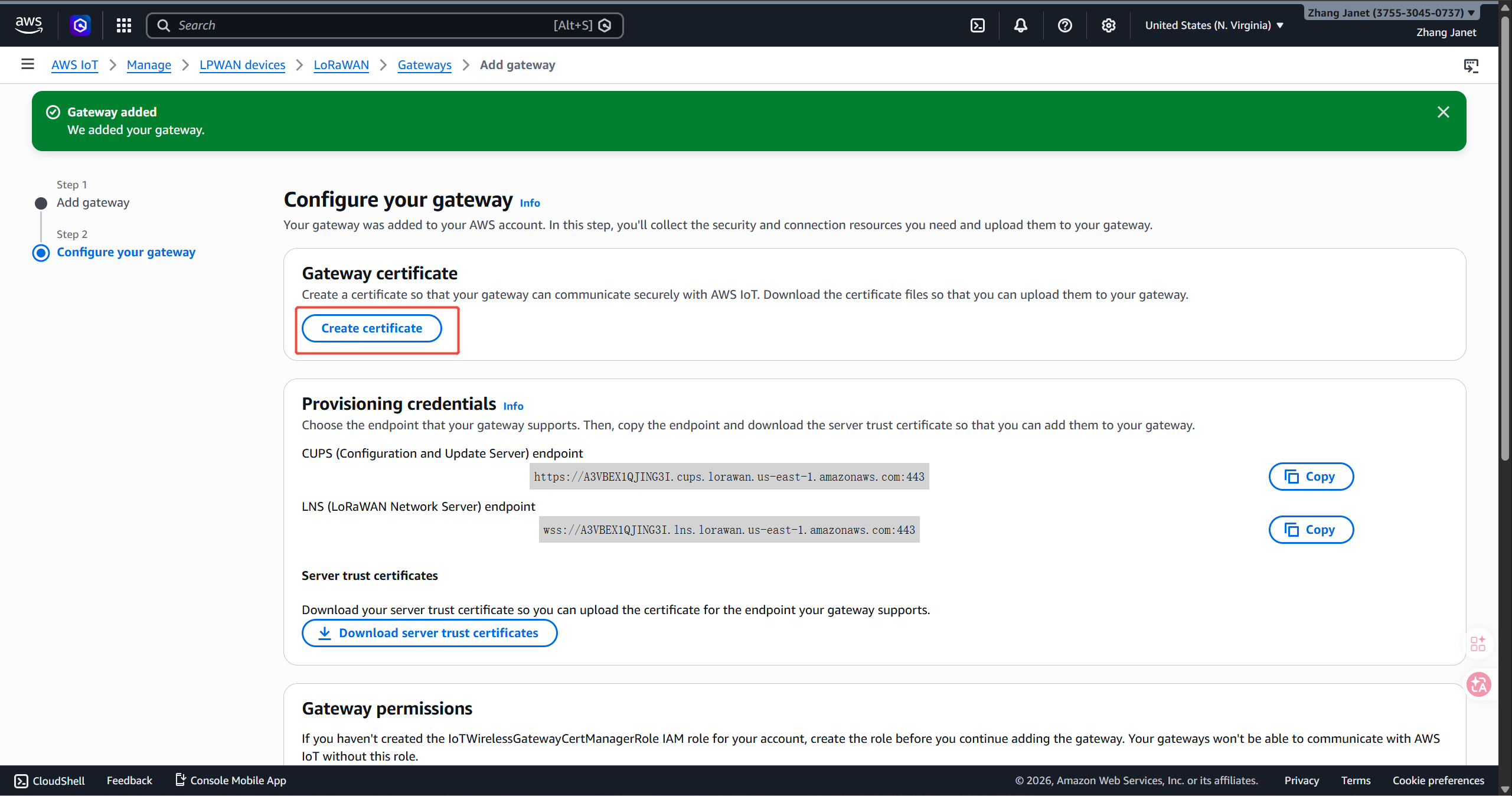Open the notifications bell
The width and height of the screenshot is (1512, 796).
1020,25
